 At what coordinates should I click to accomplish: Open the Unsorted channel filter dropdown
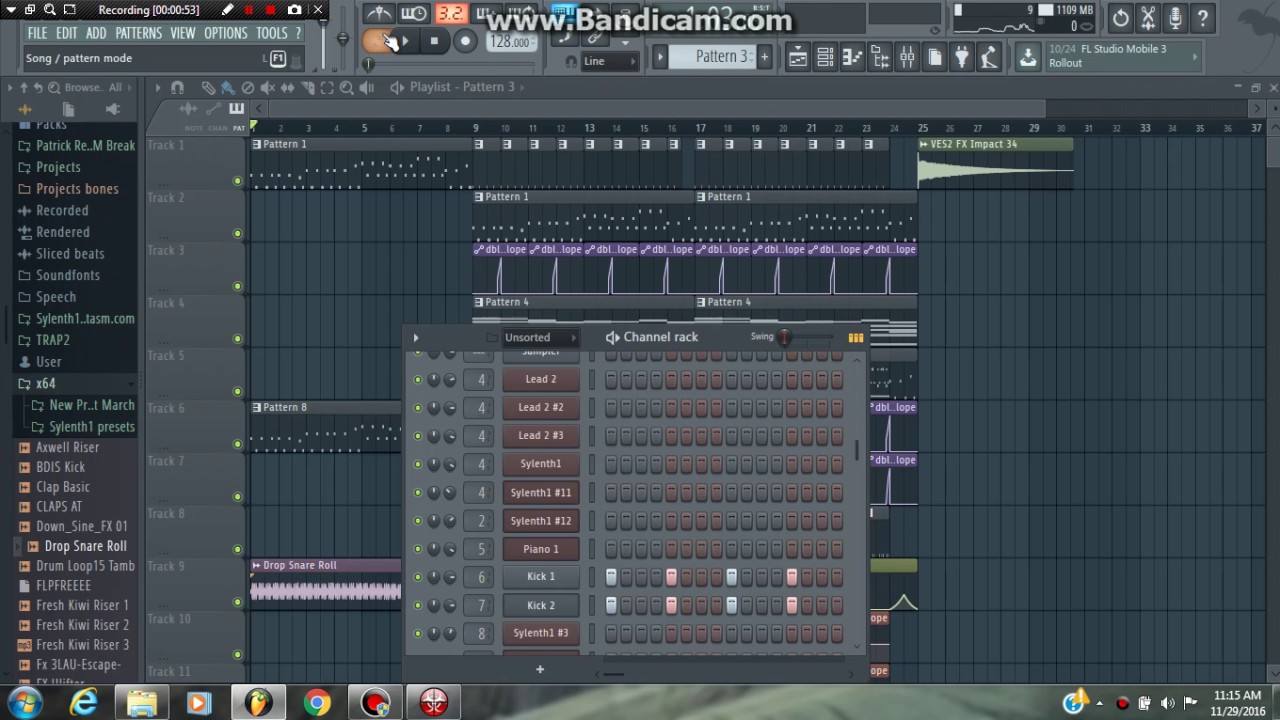pos(539,338)
